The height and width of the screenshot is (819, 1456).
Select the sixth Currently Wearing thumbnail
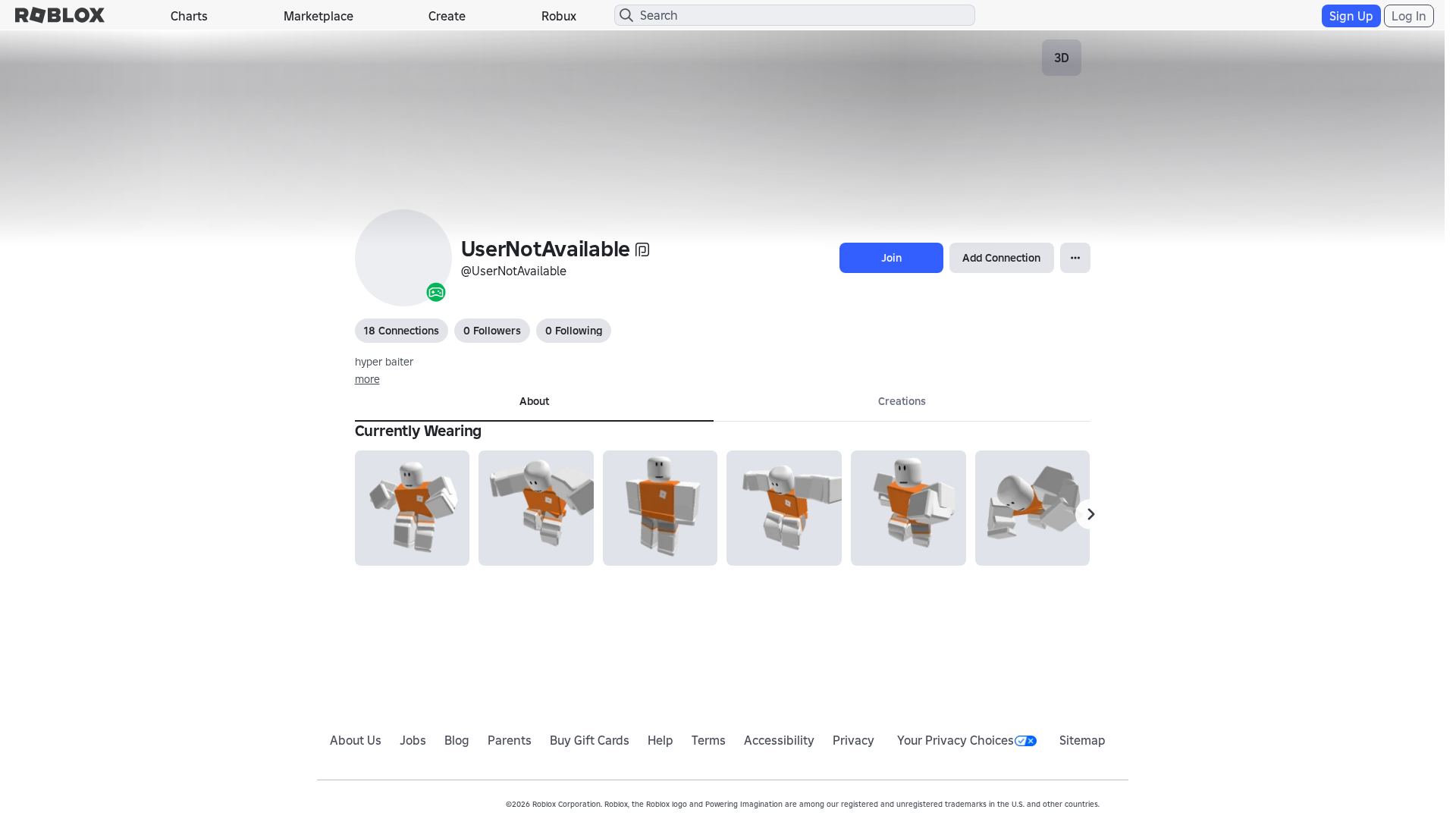(x=1032, y=508)
